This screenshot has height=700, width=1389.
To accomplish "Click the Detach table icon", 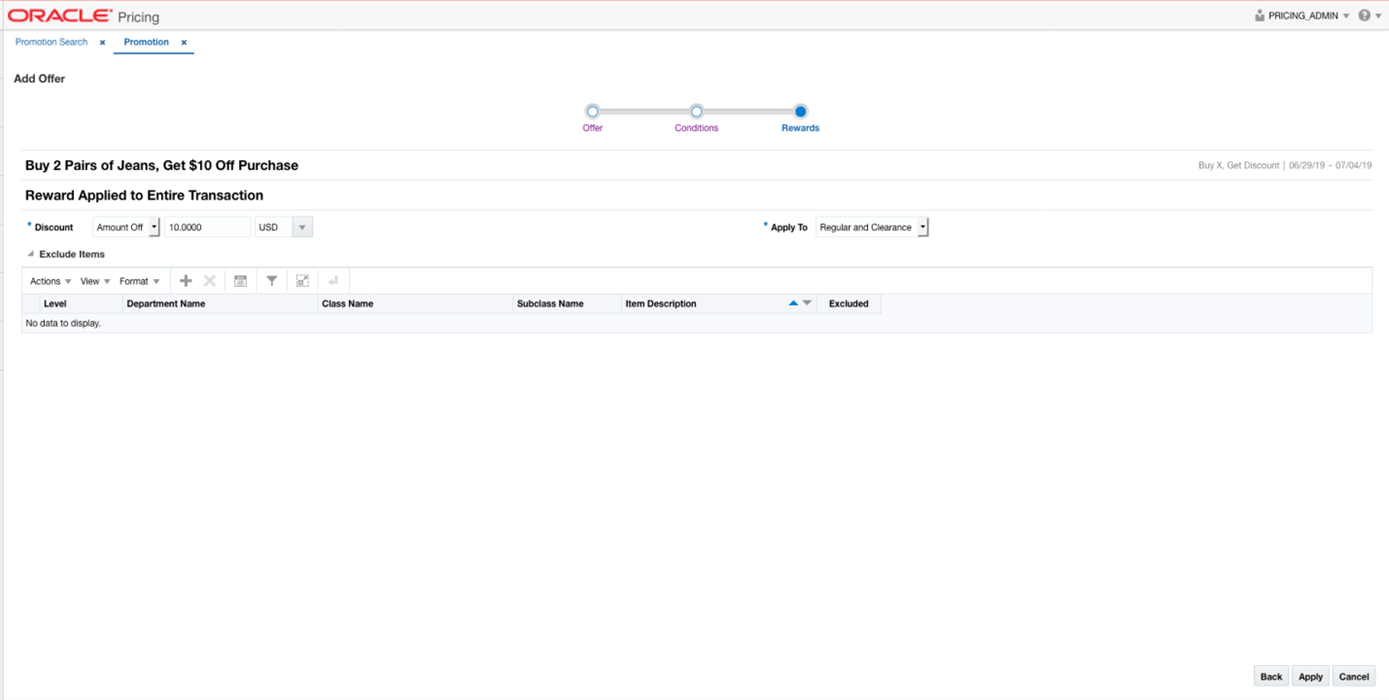I will point(302,281).
